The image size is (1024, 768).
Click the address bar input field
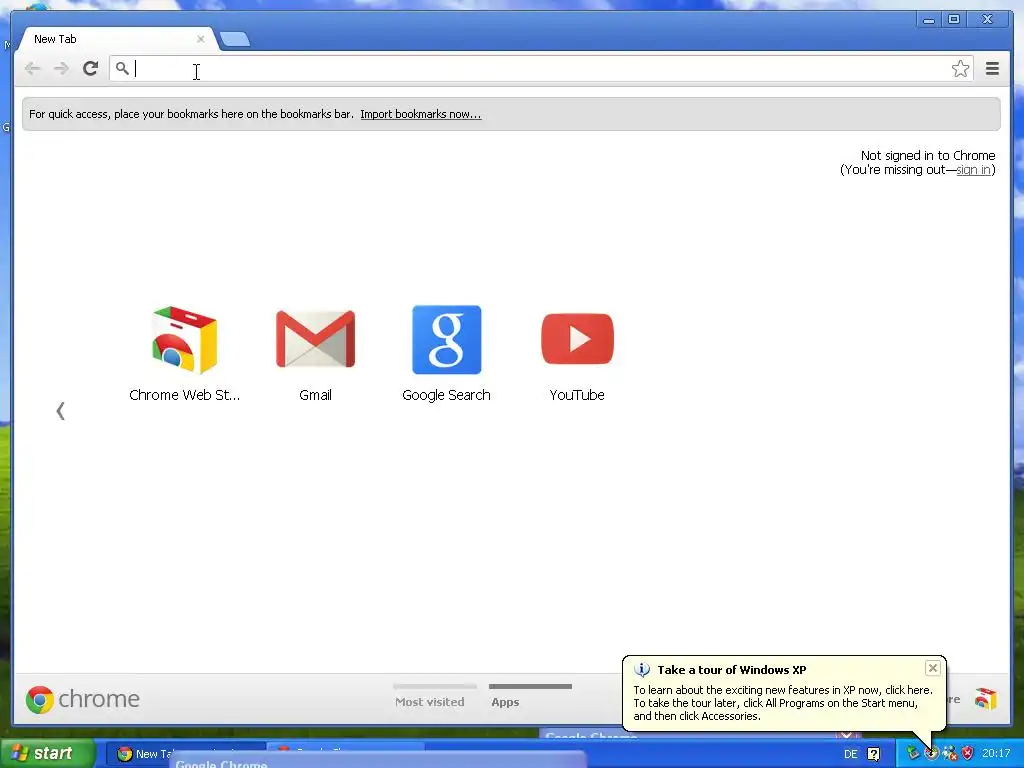[541, 69]
